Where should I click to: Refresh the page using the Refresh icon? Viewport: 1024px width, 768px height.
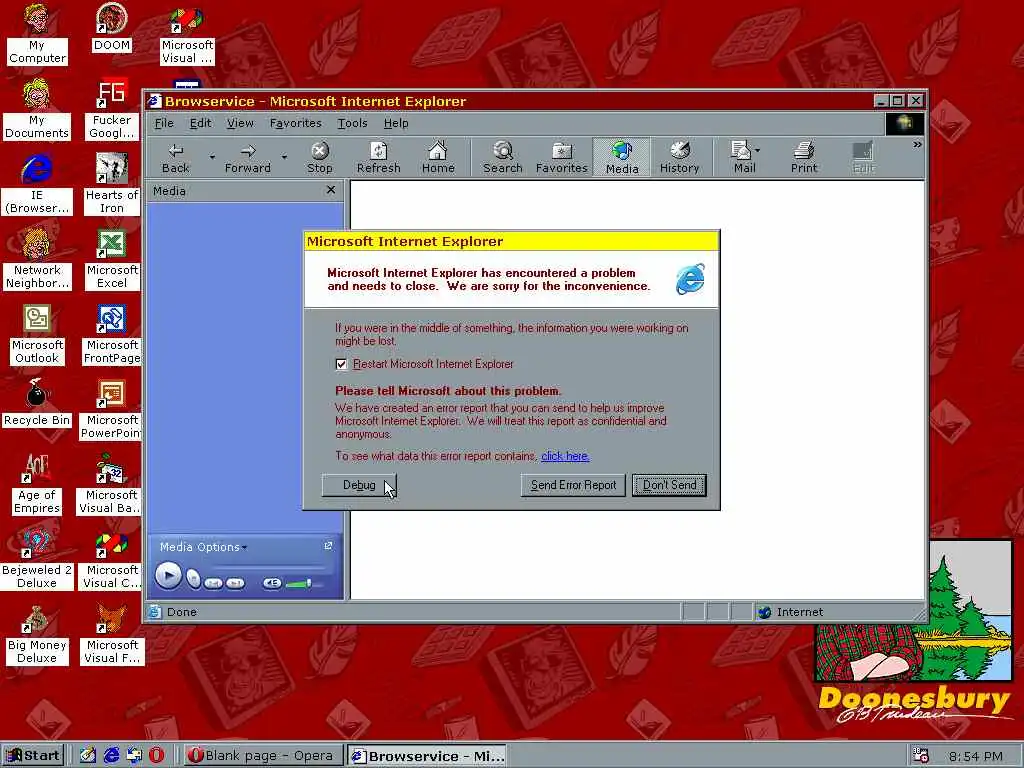pos(378,158)
